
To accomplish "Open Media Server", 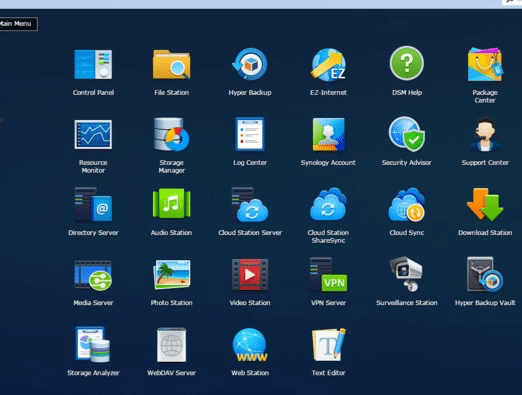I will (x=93, y=275).
